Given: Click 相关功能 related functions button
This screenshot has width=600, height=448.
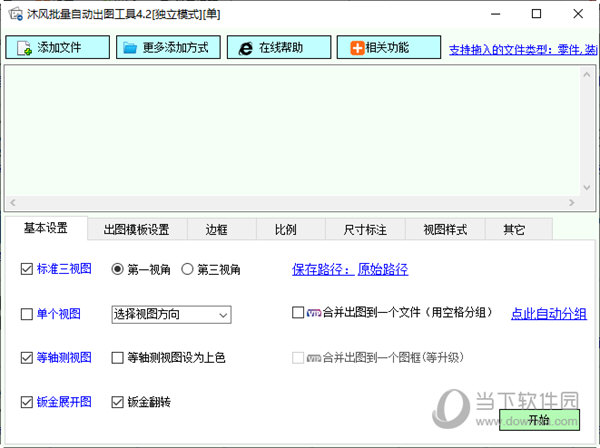Looking at the screenshot, I should coord(388,48).
